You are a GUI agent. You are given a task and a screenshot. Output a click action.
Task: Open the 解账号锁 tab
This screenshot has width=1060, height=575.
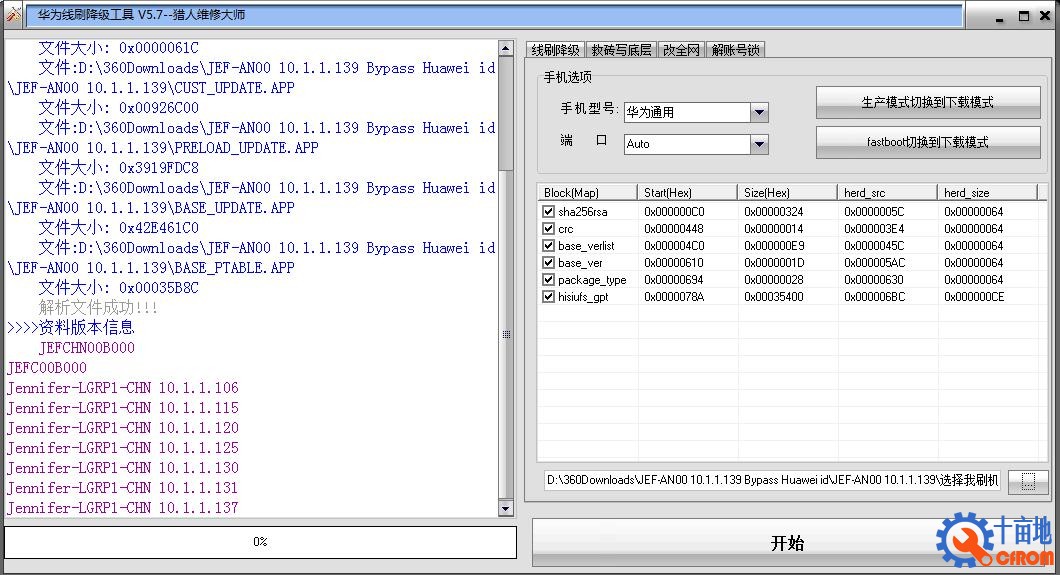(736, 50)
